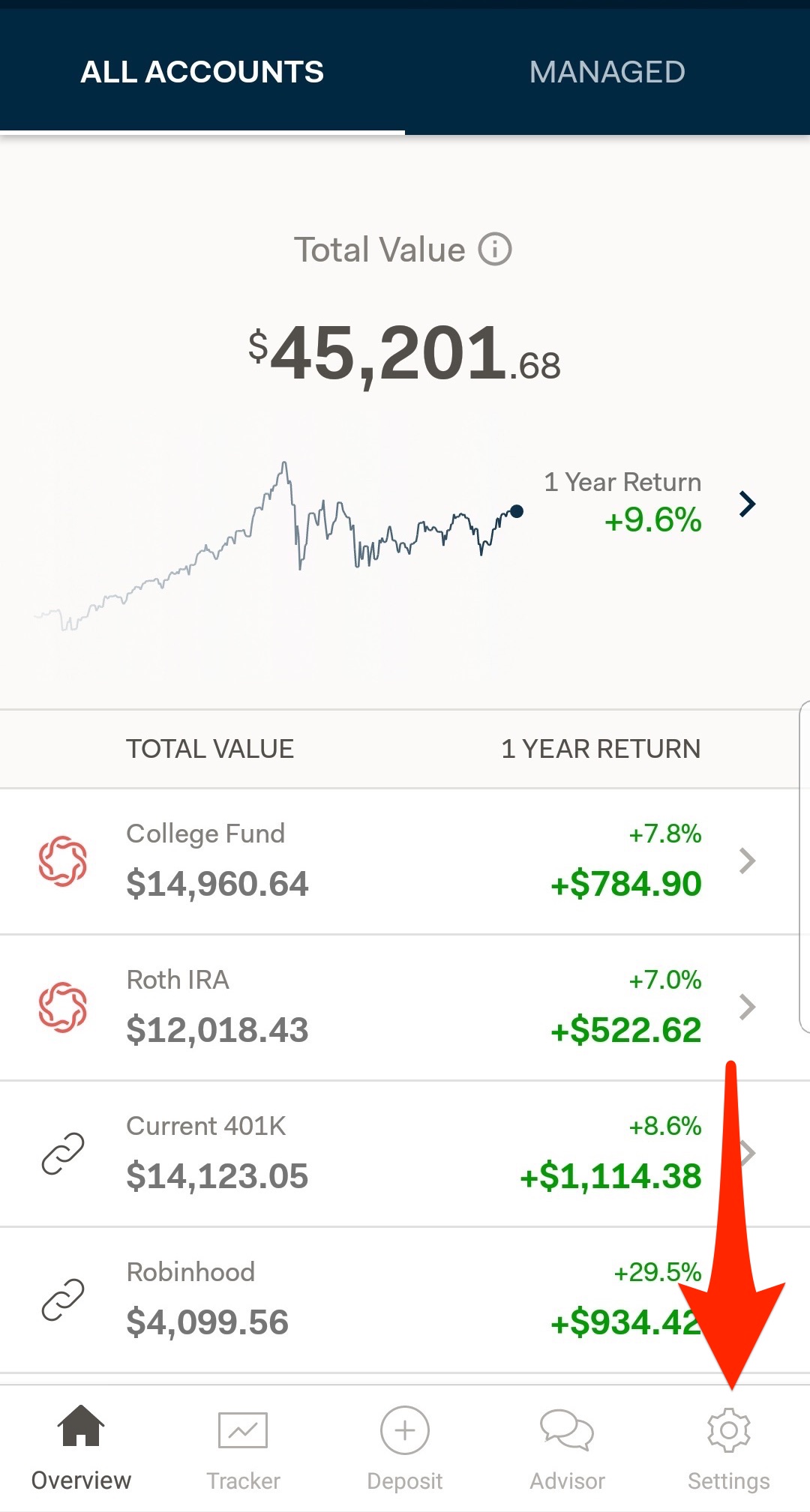
Task: Tap the College Fund red logo icon
Action: 63,861
